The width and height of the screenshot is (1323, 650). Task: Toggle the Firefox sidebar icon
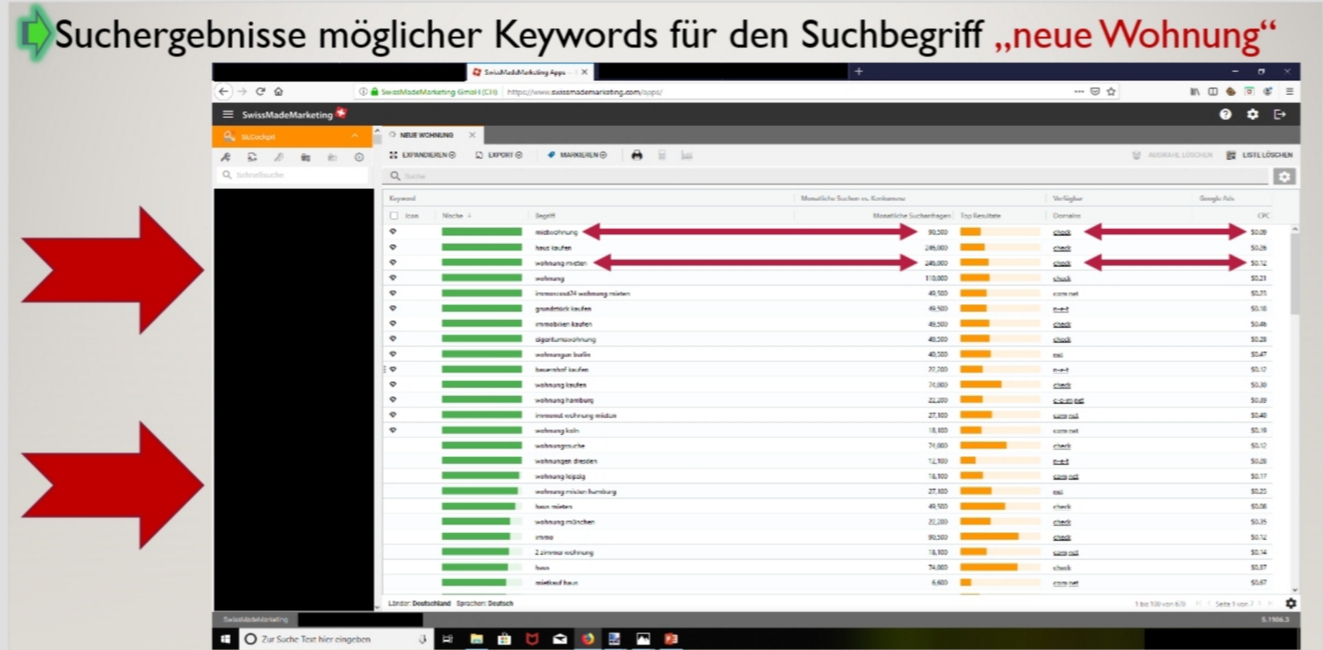coord(1213,91)
